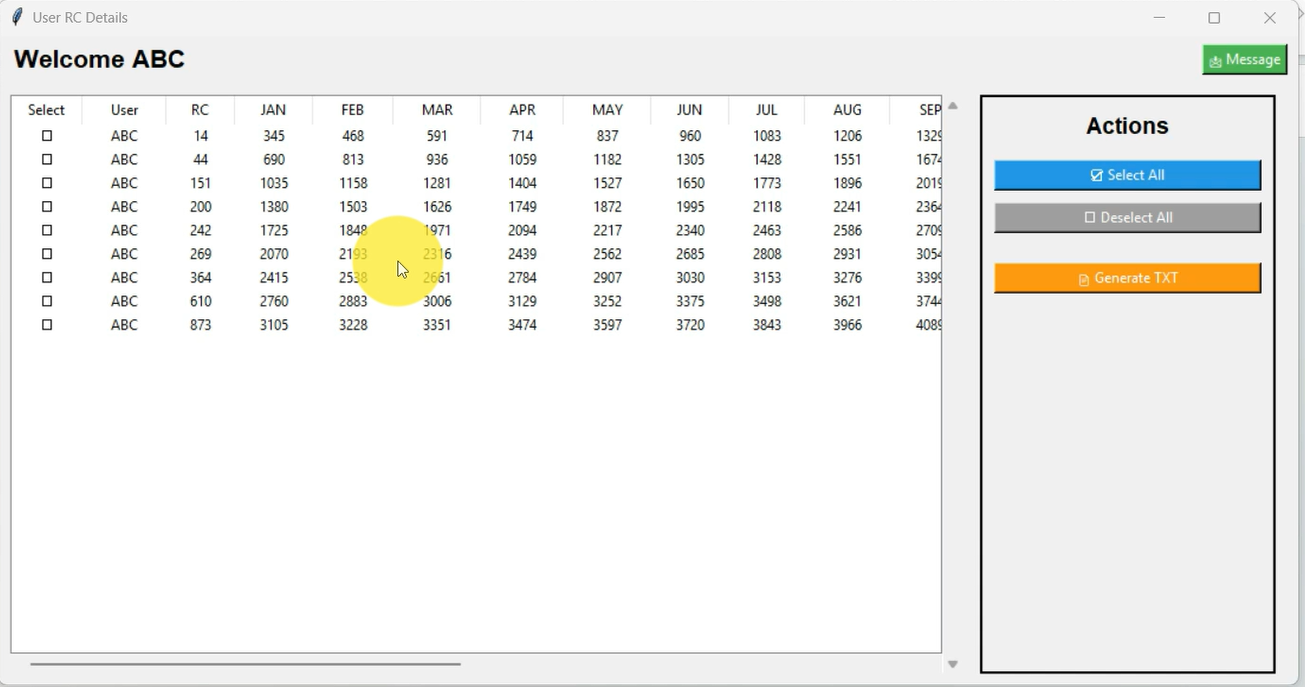Click the RC column header
Screen dimensions: 1305x687
(200, 110)
